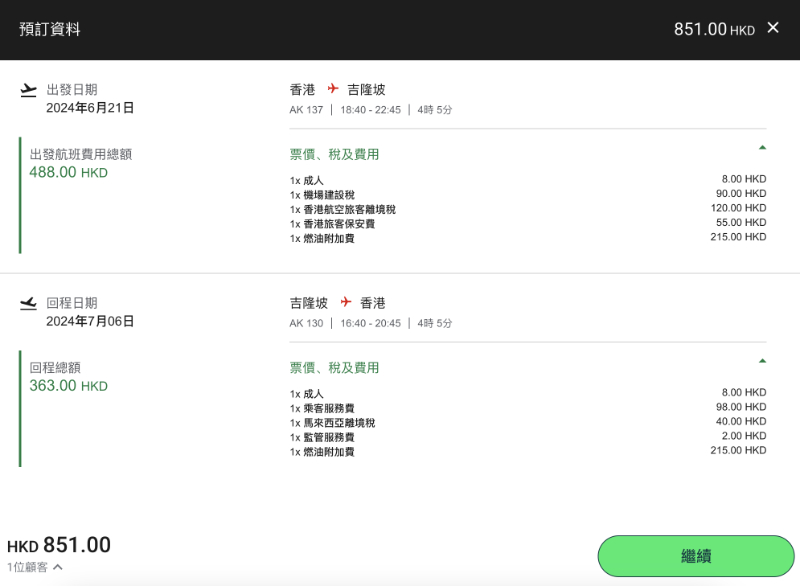This screenshot has width=800, height=586.
Task: Select the departure total 488.00 HKD
Action: pos(68,172)
